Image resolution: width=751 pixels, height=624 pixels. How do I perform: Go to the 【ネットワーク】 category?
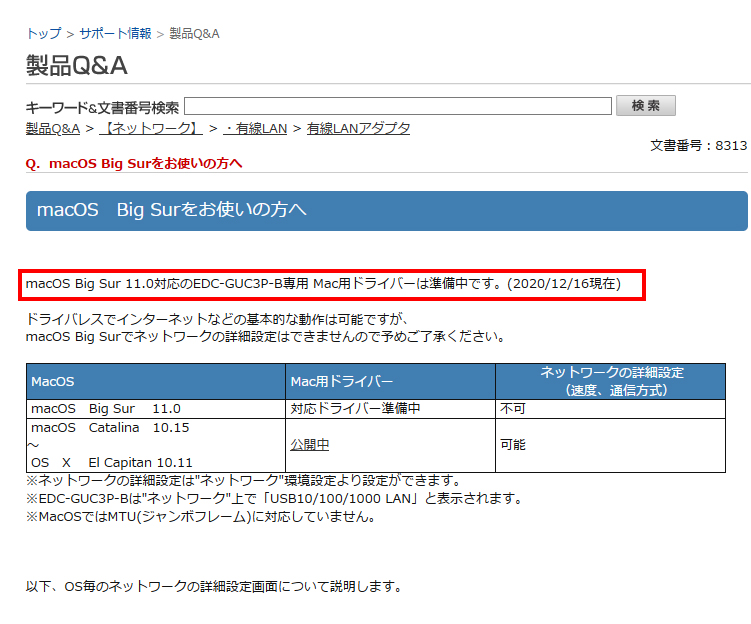click(x=153, y=129)
